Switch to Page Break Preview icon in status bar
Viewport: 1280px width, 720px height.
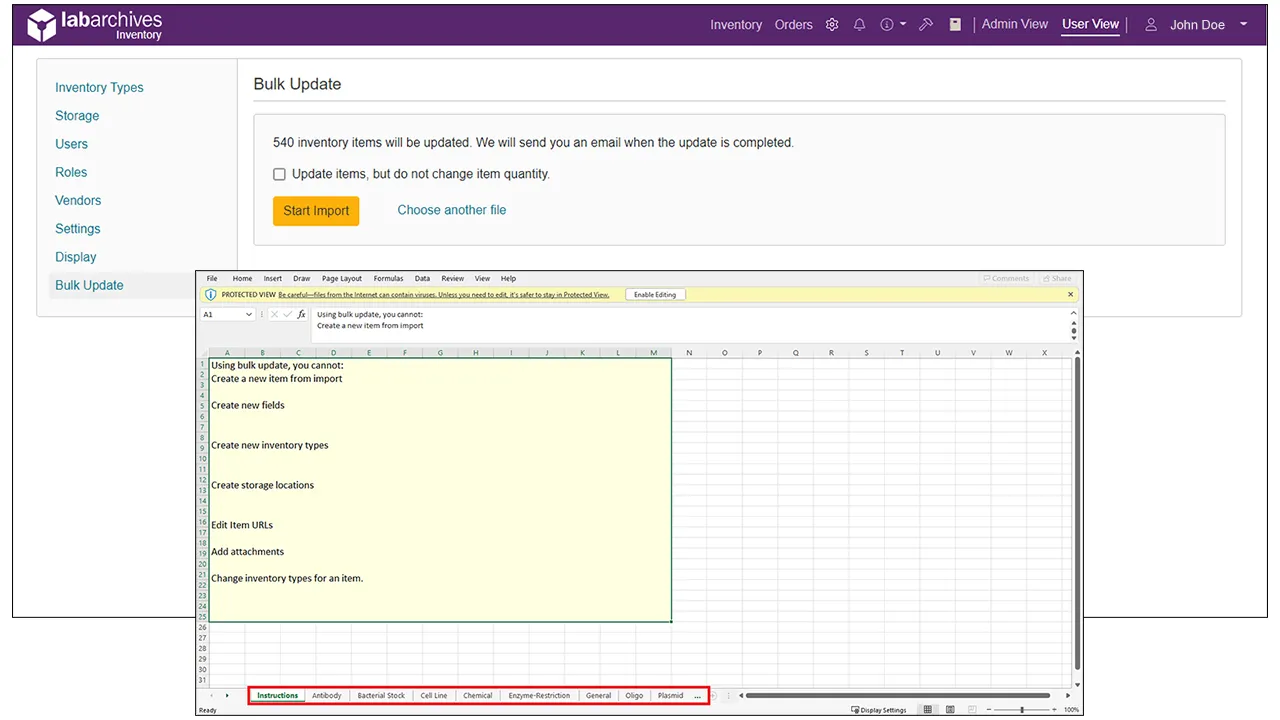point(972,710)
